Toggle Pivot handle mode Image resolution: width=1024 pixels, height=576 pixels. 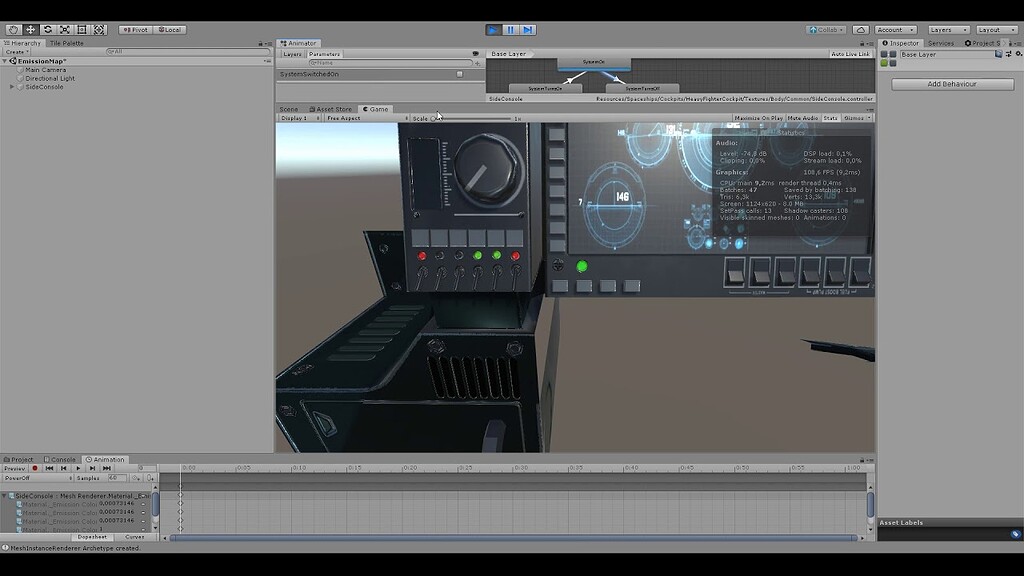click(x=137, y=29)
